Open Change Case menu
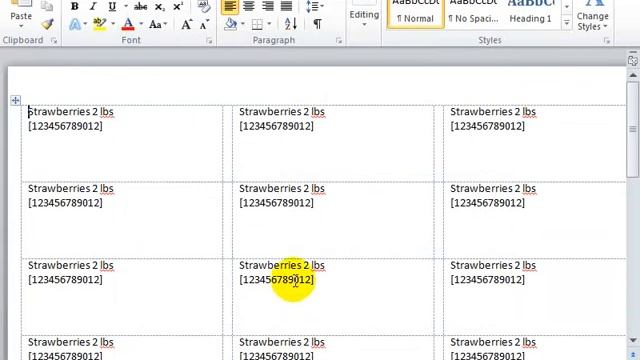The height and width of the screenshot is (360, 640). pos(158,24)
